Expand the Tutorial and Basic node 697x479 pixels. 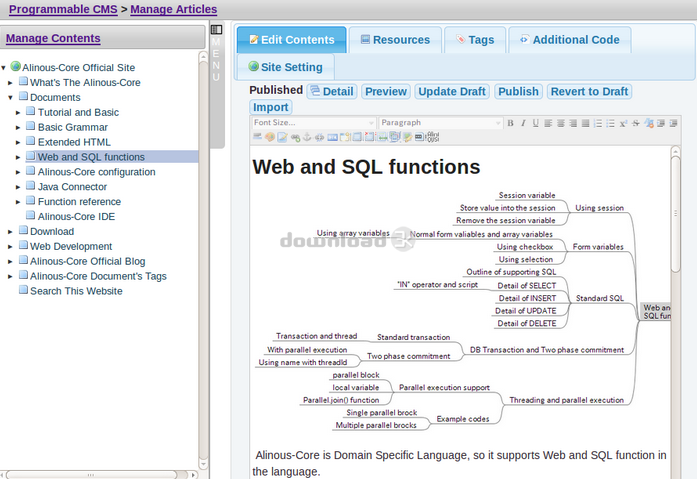coord(18,113)
